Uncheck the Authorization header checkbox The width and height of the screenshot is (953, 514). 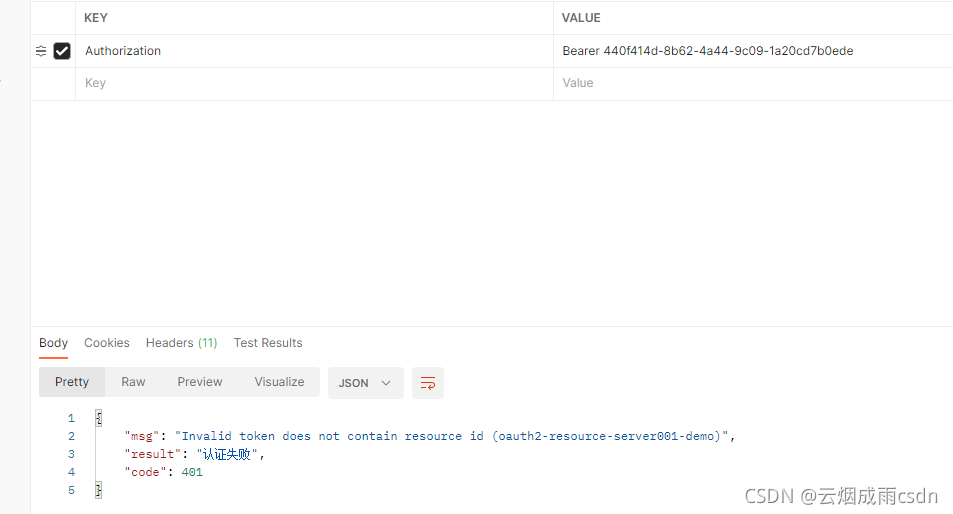click(62, 51)
